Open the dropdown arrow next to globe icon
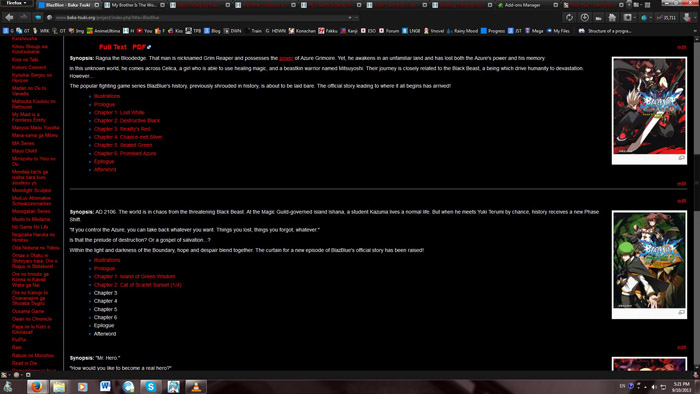The width and height of the screenshot is (700, 394). coord(650,18)
